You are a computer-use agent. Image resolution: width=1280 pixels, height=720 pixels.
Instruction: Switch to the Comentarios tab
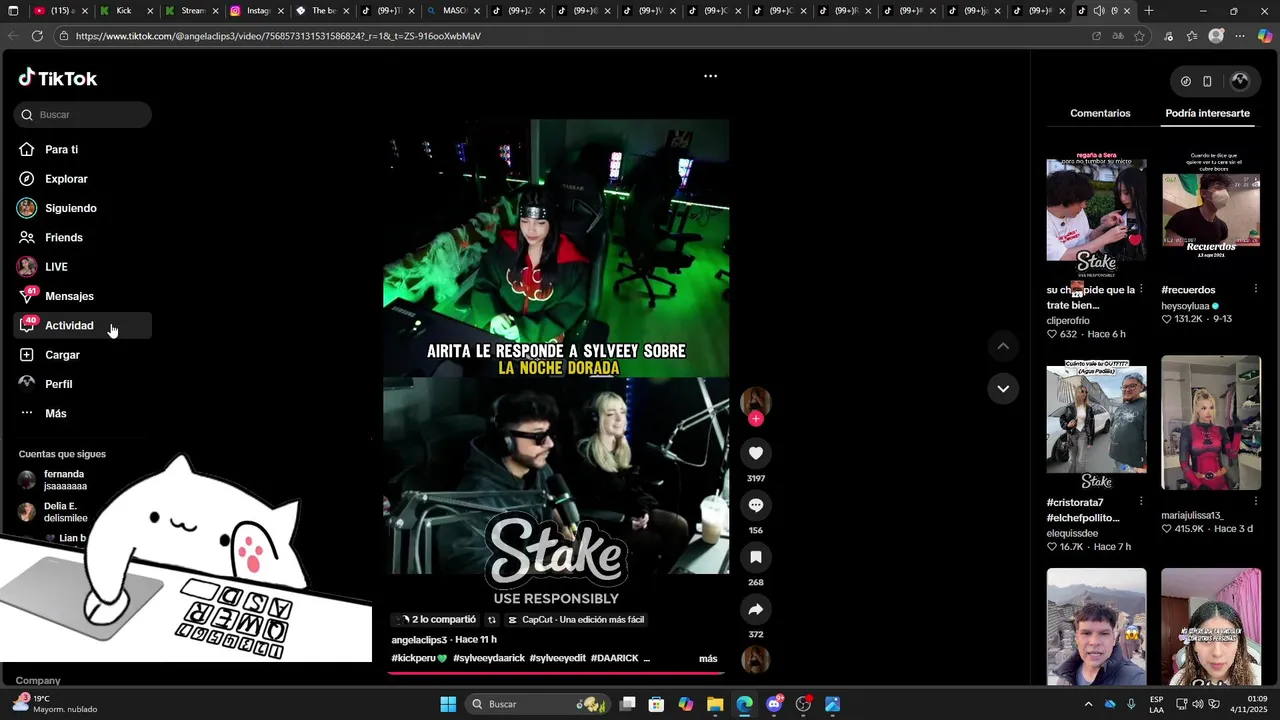click(x=1100, y=113)
